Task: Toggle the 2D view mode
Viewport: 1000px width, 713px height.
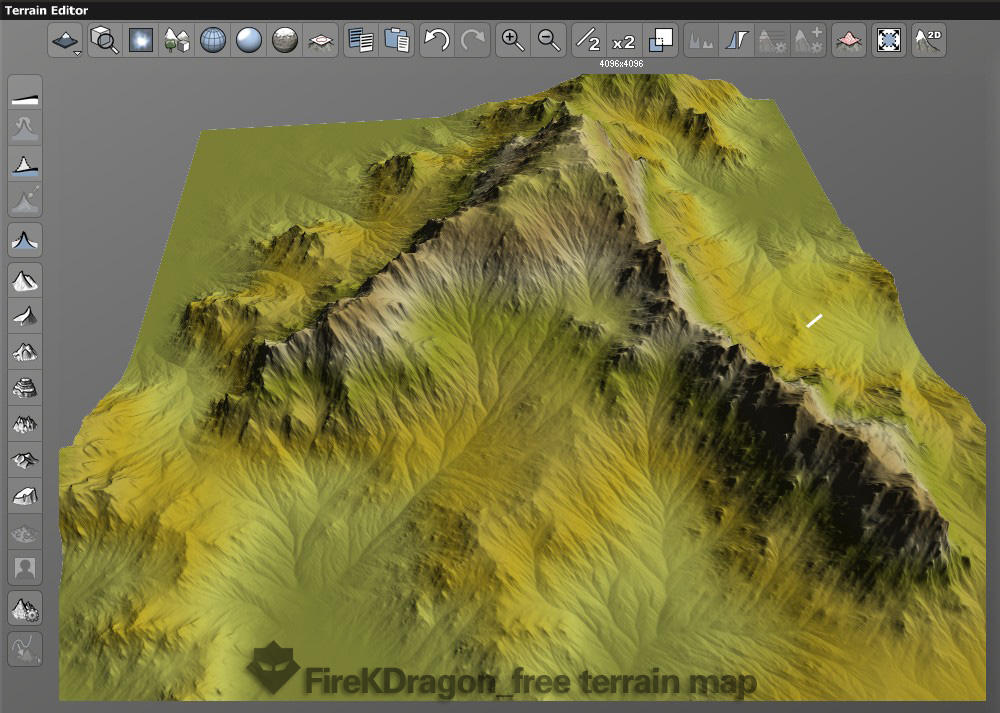Action: (928, 40)
